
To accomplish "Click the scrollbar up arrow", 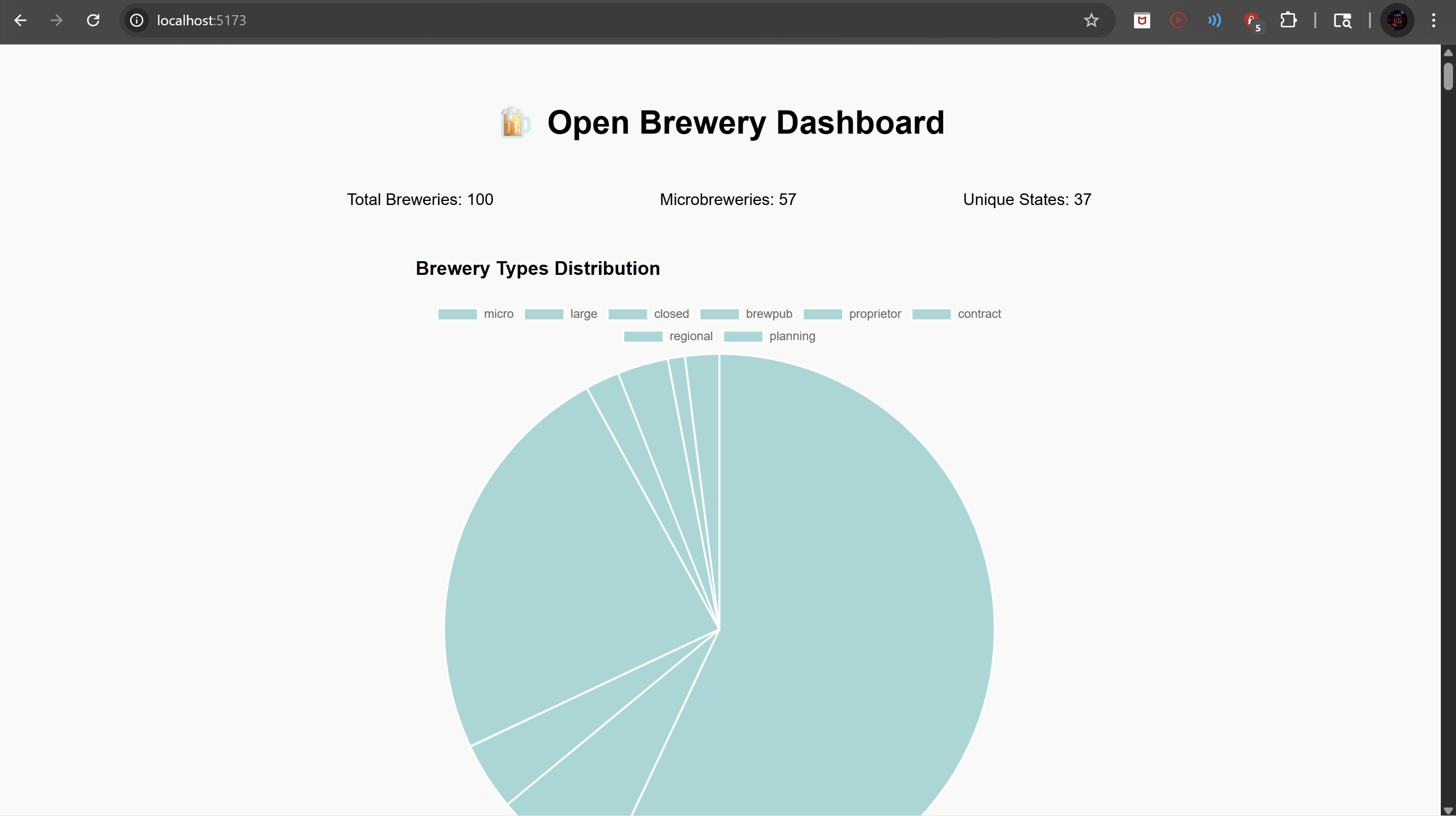I will [1448, 53].
